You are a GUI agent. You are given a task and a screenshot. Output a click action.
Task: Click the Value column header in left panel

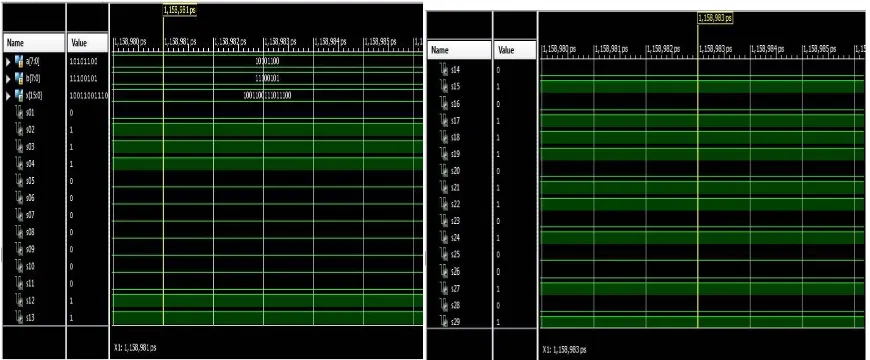pyautogui.click(x=88, y=43)
